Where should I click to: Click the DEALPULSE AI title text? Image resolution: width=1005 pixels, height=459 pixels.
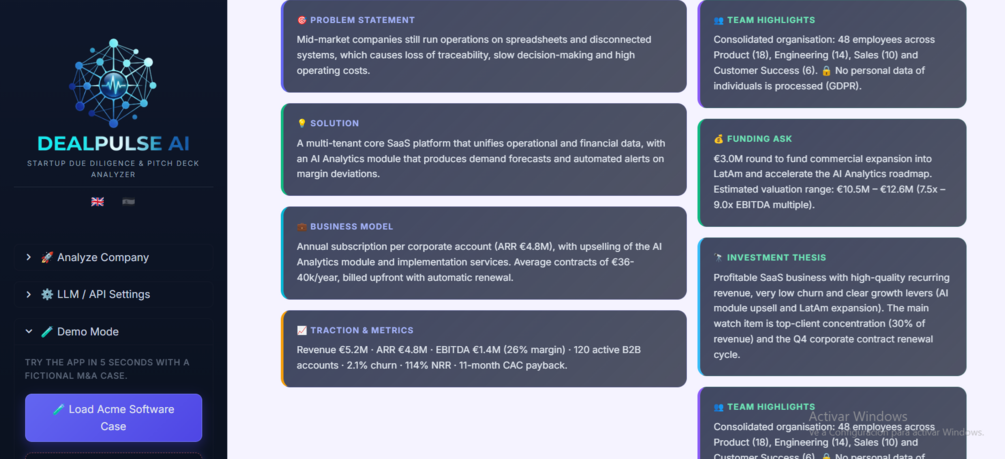pos(113,143)
